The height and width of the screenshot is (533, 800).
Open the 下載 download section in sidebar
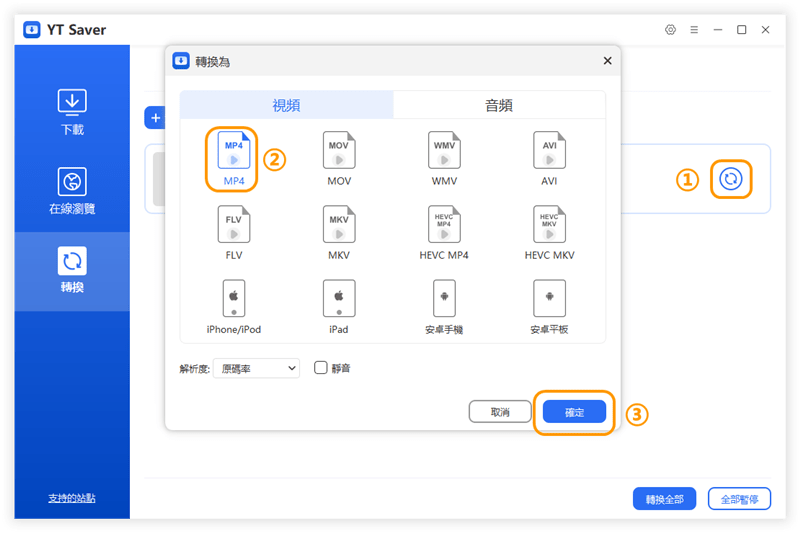tap(72, 111)
